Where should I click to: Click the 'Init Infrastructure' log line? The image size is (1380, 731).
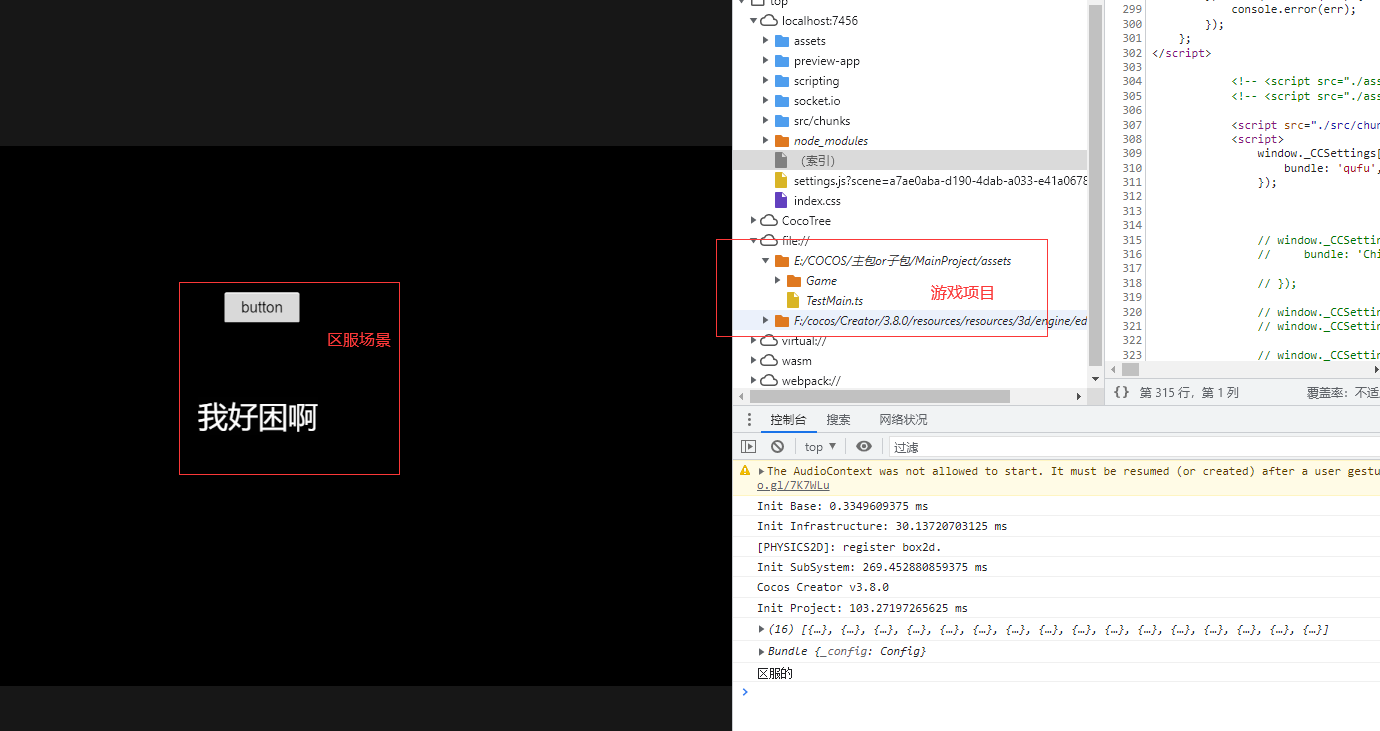pyautogui.click(x=882, y=526)
